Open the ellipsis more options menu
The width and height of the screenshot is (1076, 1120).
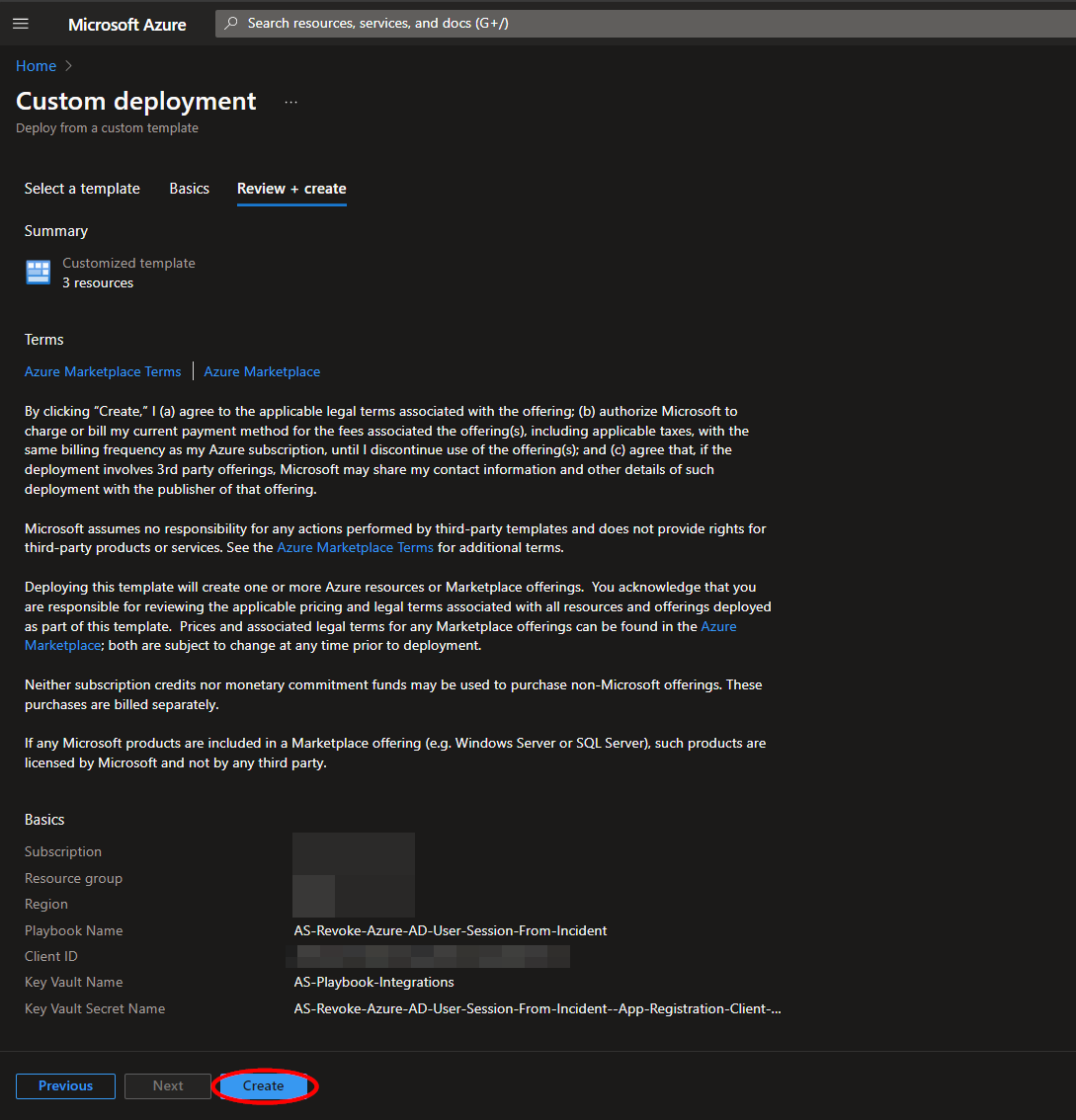click(290, 102)
